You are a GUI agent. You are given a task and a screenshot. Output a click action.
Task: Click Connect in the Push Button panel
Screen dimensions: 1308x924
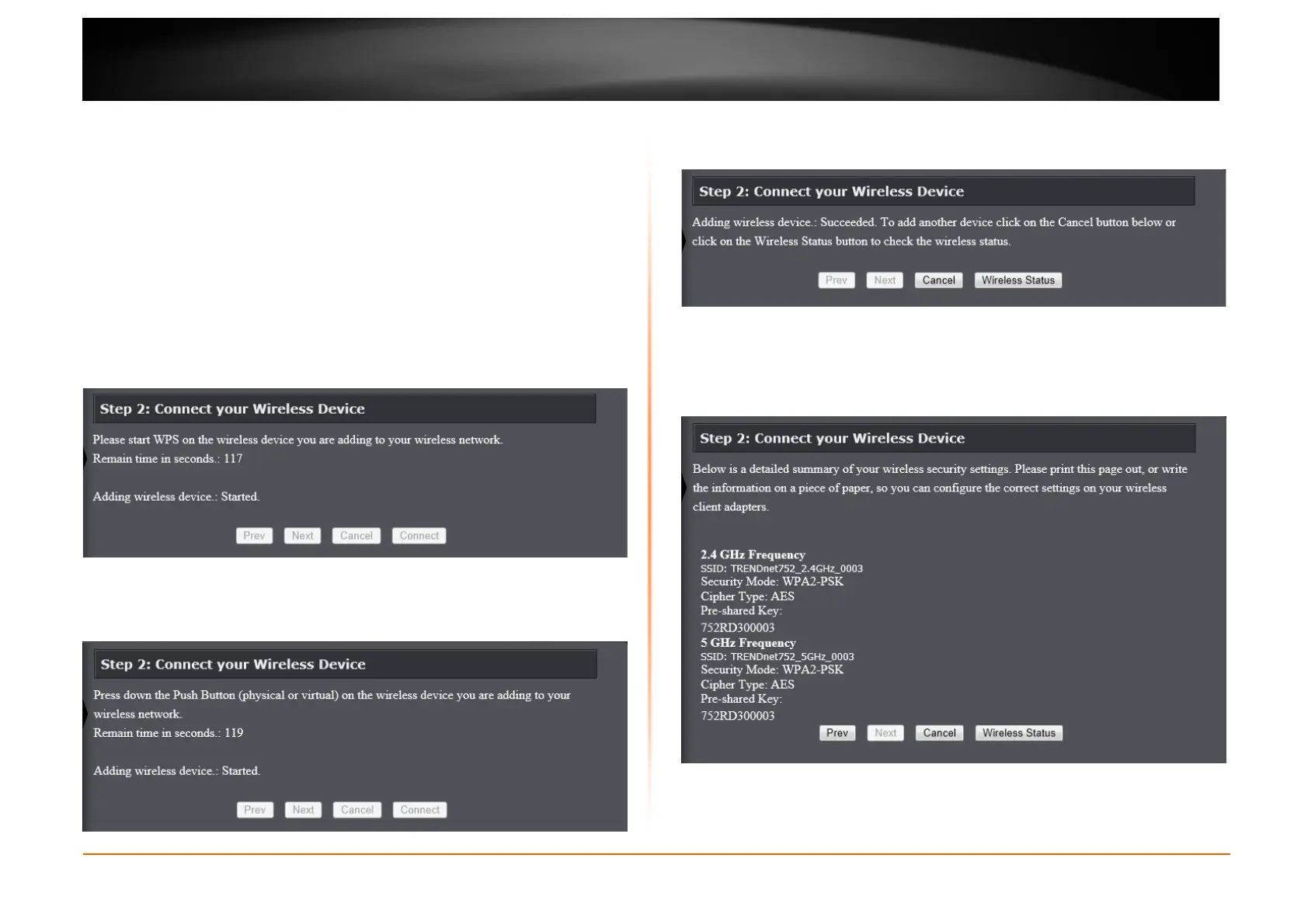coord(420,810)
